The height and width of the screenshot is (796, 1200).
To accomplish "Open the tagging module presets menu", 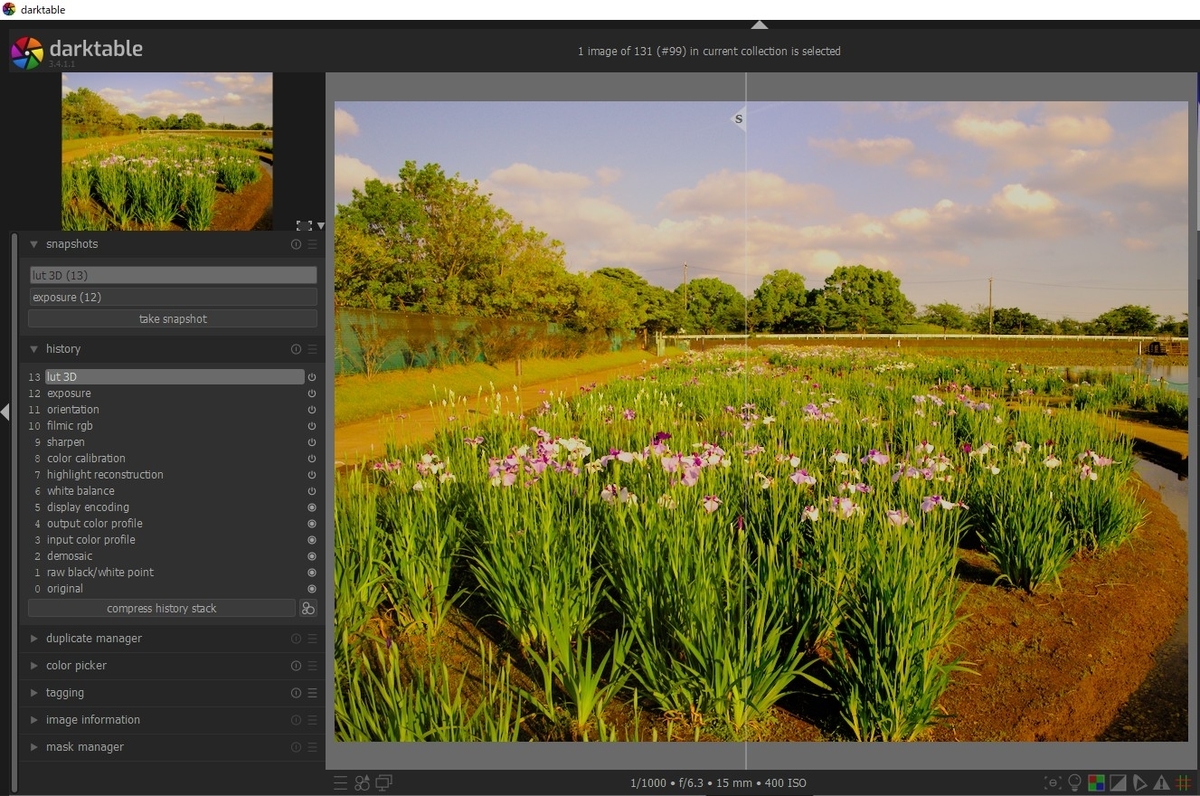I will click(312, 693).
